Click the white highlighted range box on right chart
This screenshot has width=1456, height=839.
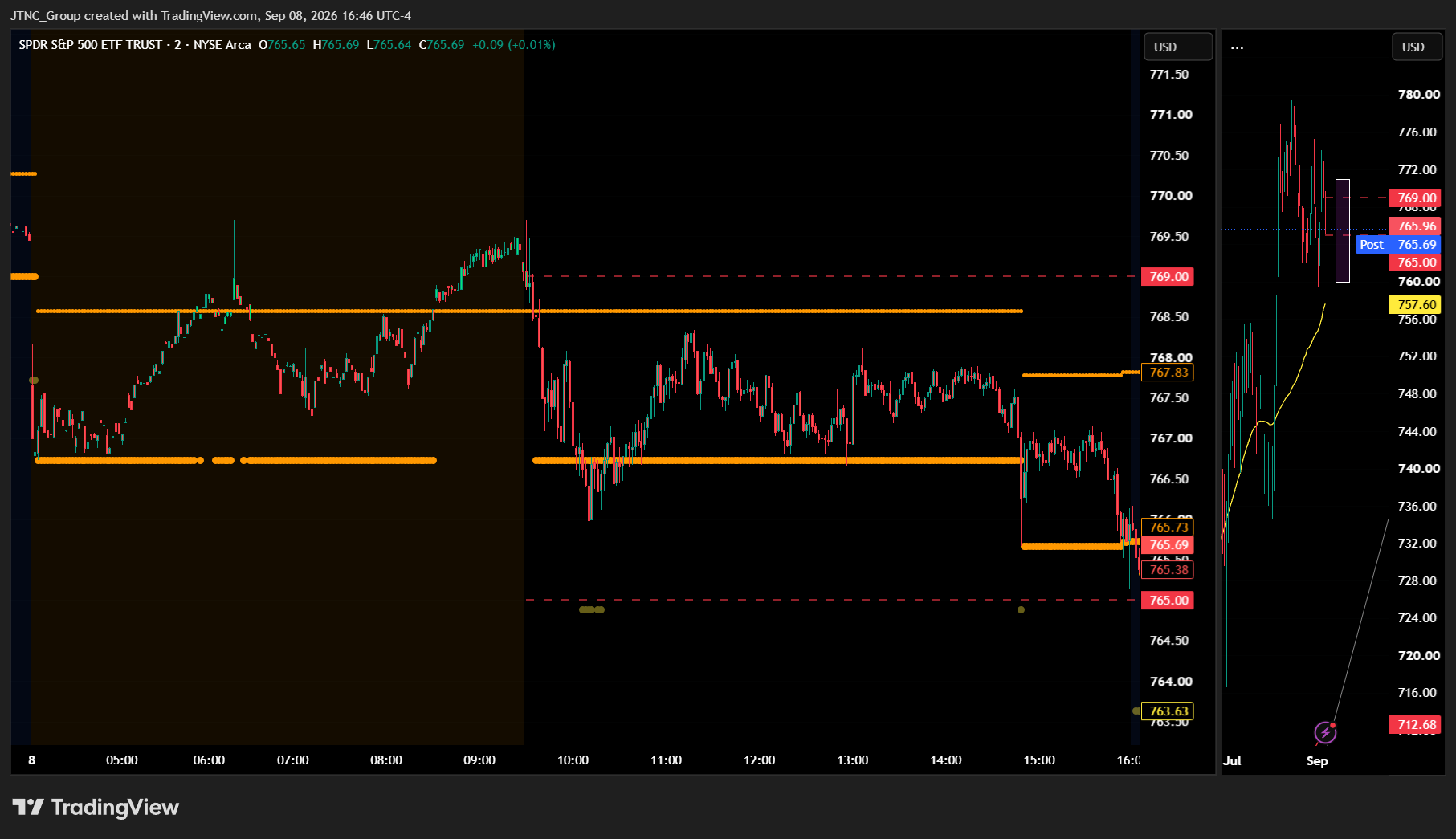(1343, 230)
